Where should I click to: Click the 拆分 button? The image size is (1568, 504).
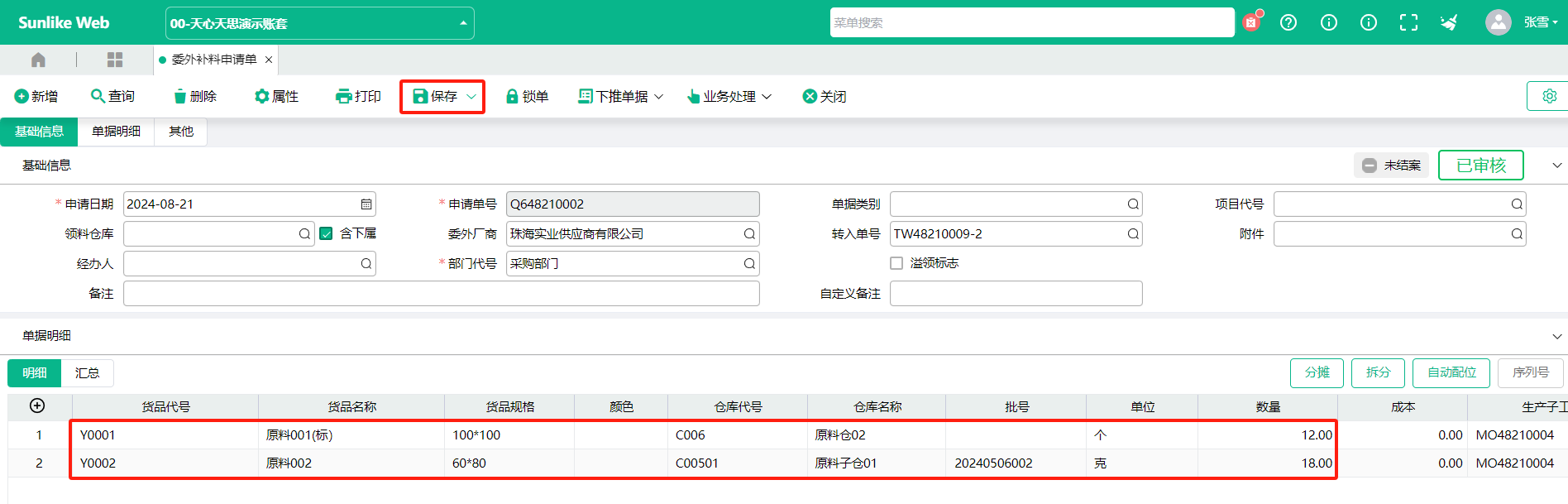click(x=1378, y=372)
